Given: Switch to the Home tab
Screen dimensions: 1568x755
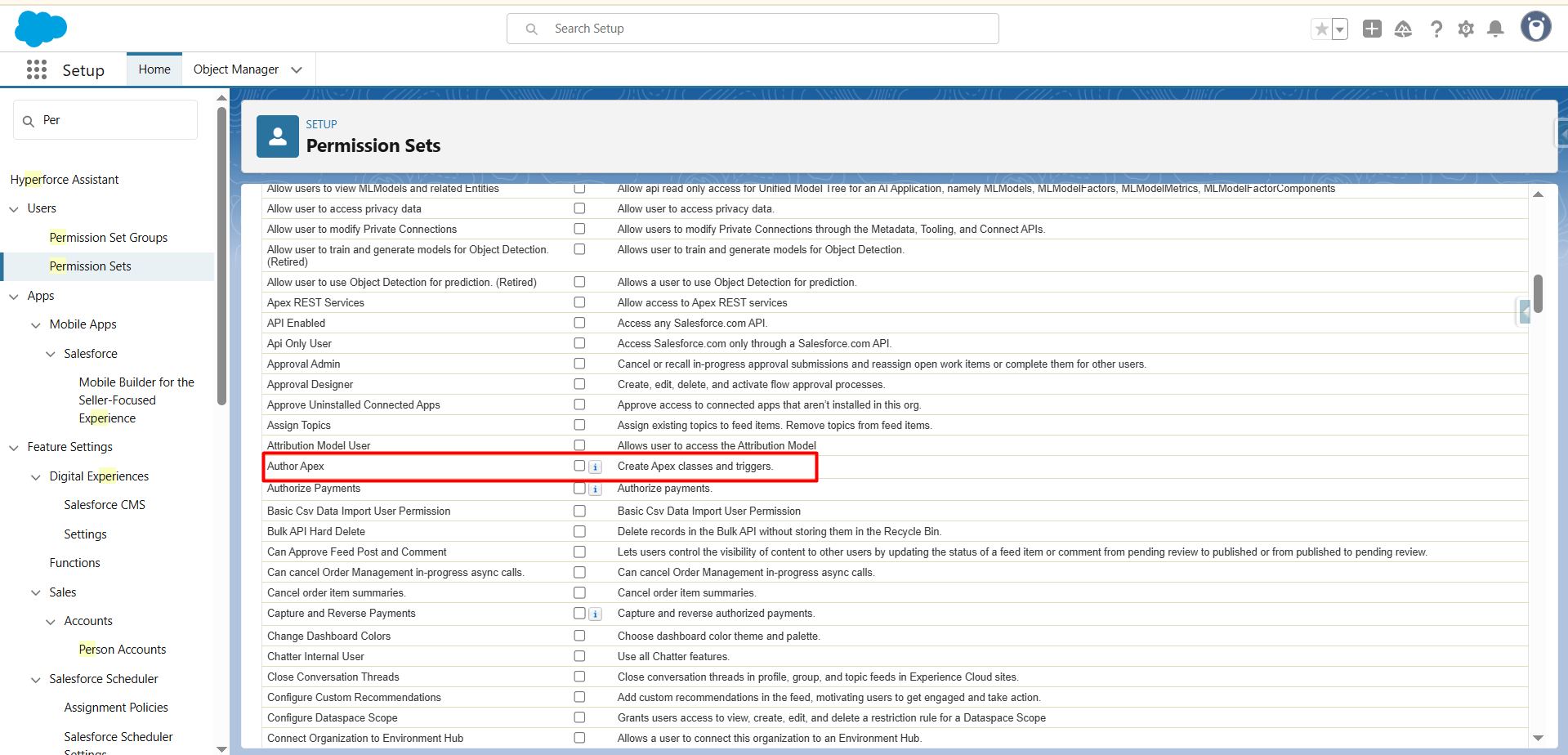Looking at the screenshot, I should coord(154,69).
